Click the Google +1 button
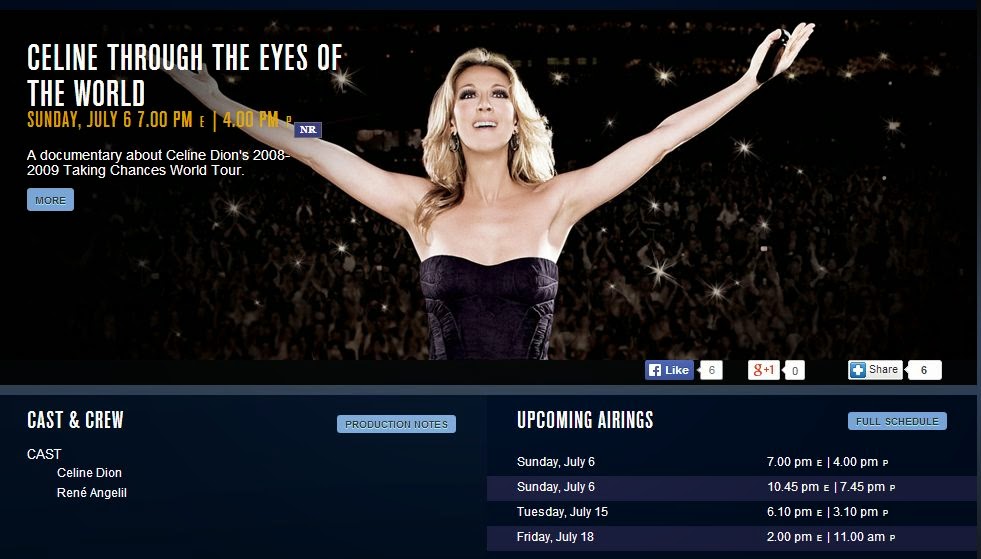Screen dimensions: 981x559 763,370
